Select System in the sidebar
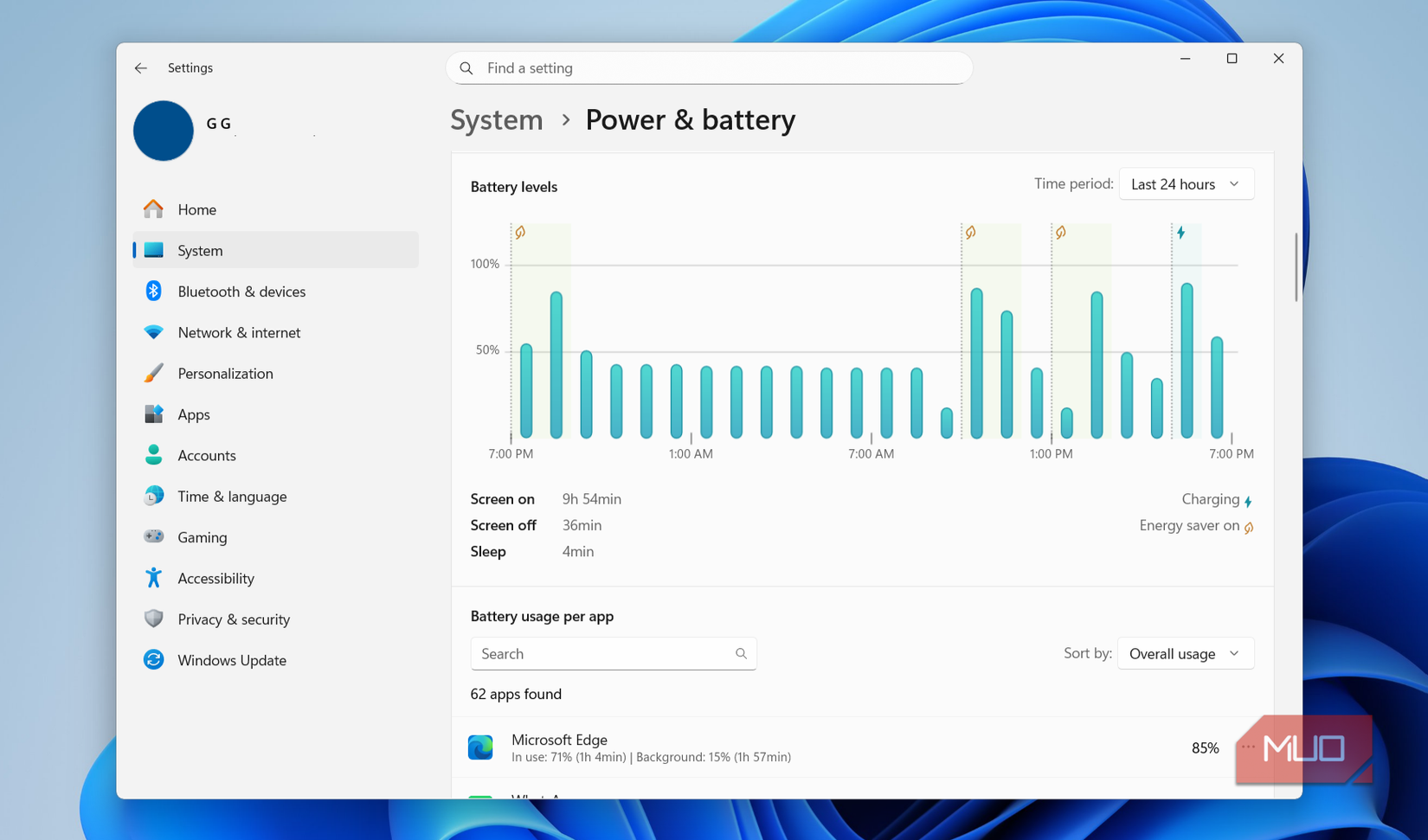 coord(275,250)
